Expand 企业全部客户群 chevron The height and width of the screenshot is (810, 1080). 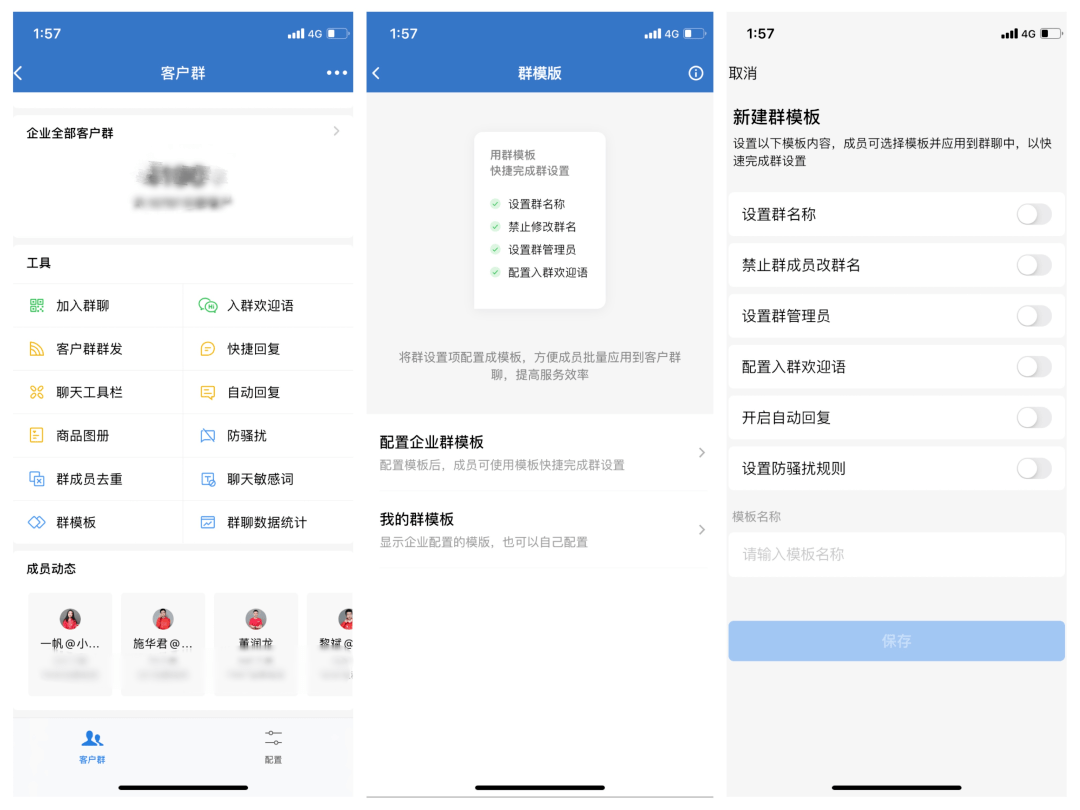tap(336, 131)
